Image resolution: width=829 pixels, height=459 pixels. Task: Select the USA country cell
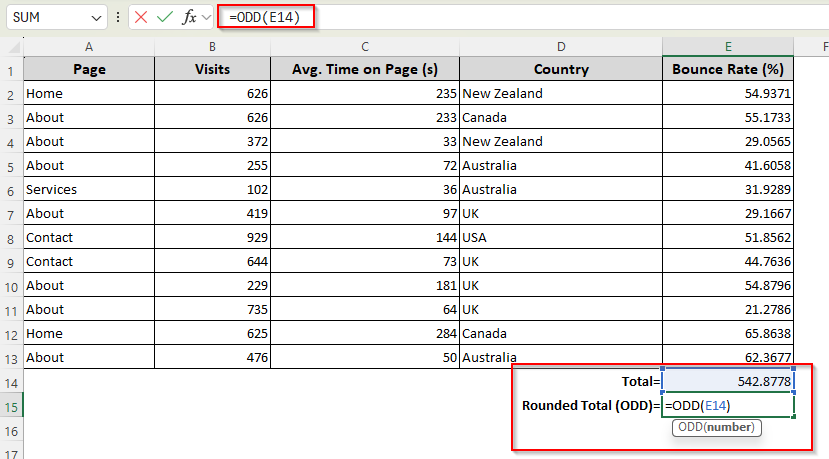click(561, 237)
